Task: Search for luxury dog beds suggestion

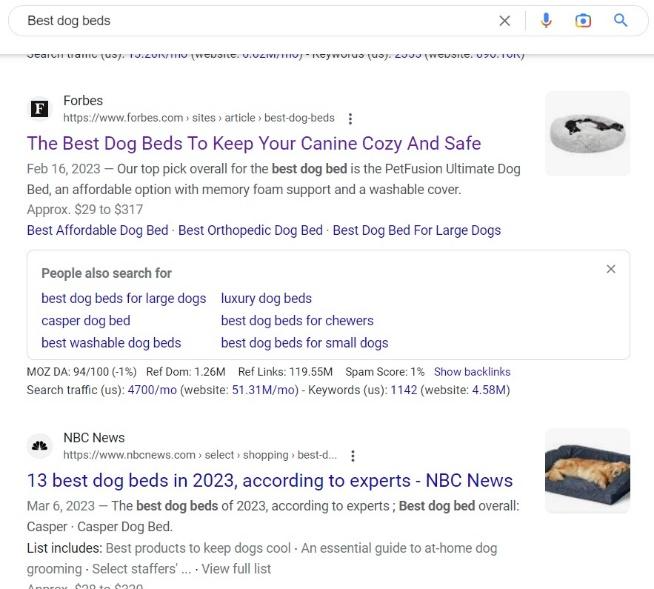Action: [266, 299]
